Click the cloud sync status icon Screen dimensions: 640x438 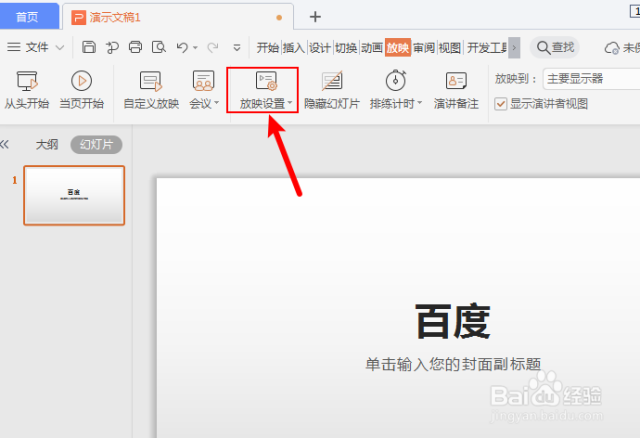(612, 48)
